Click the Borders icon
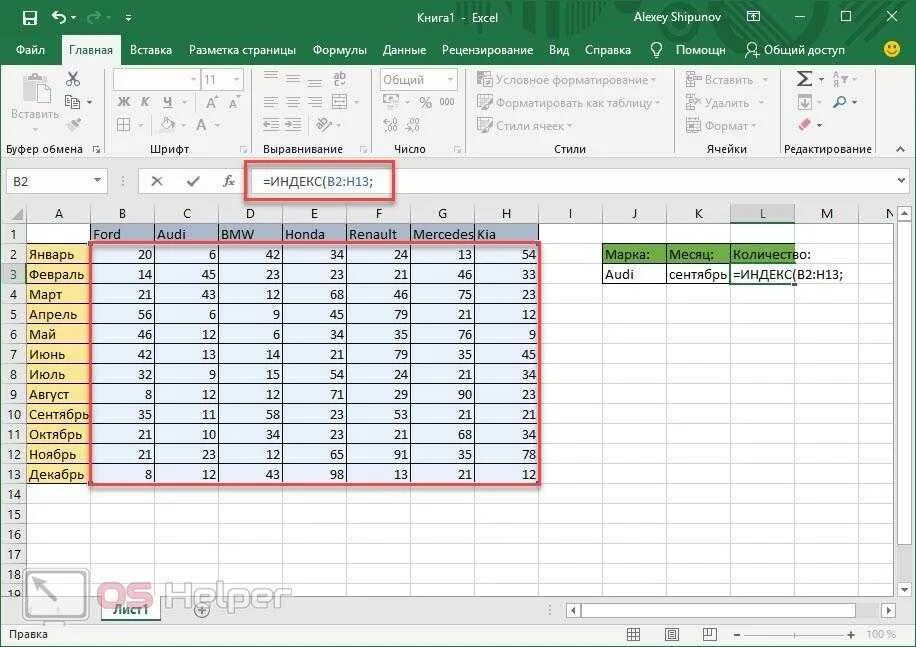Image resolution: width=916 pixels, height=647 pixels. pos(124,124)
